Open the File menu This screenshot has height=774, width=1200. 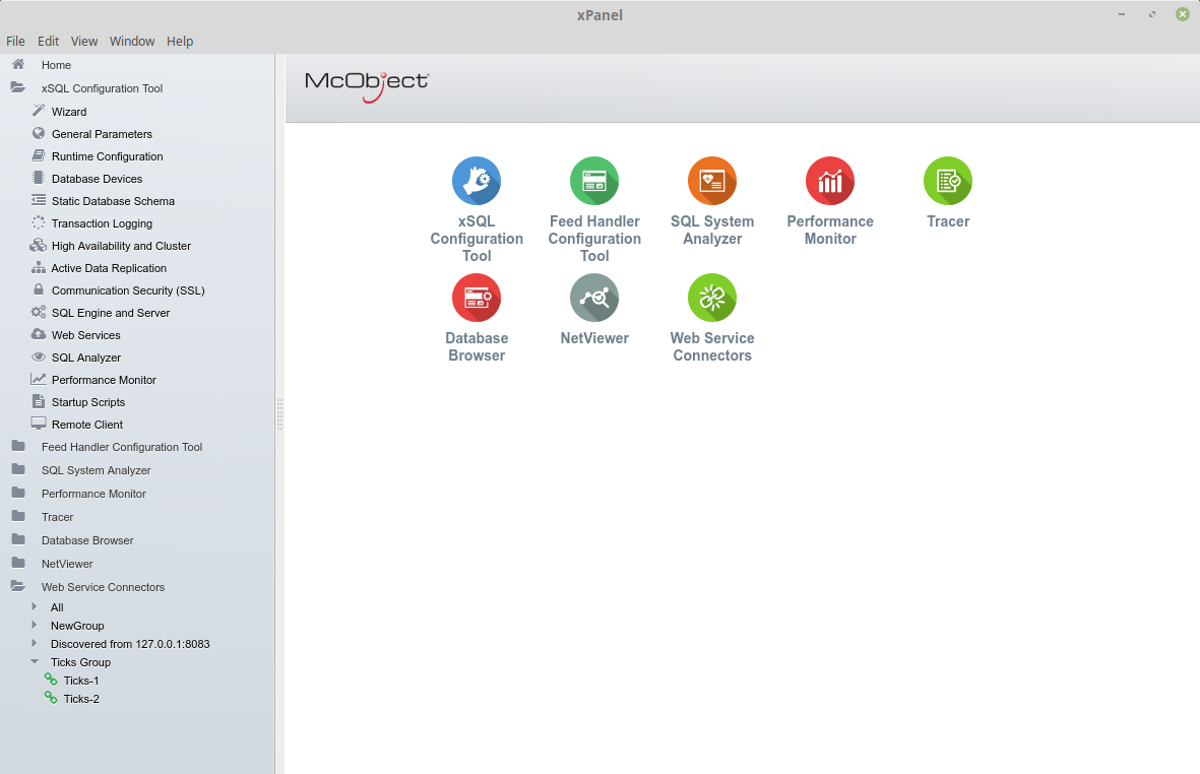click(x=16, y=41)
